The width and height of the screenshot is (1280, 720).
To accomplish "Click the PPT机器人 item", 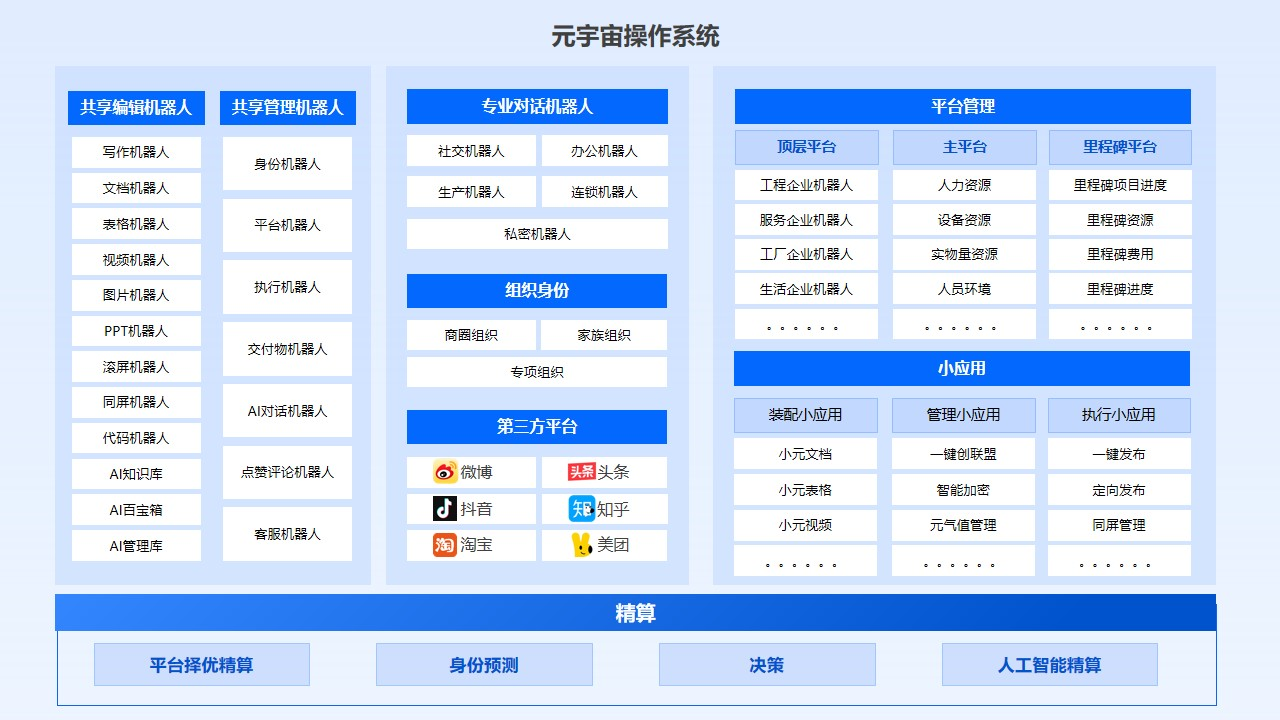I will pos(136,331).
